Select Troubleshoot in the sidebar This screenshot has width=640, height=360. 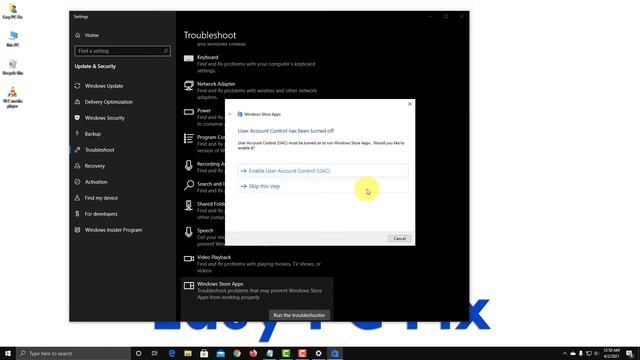(100, 150)
